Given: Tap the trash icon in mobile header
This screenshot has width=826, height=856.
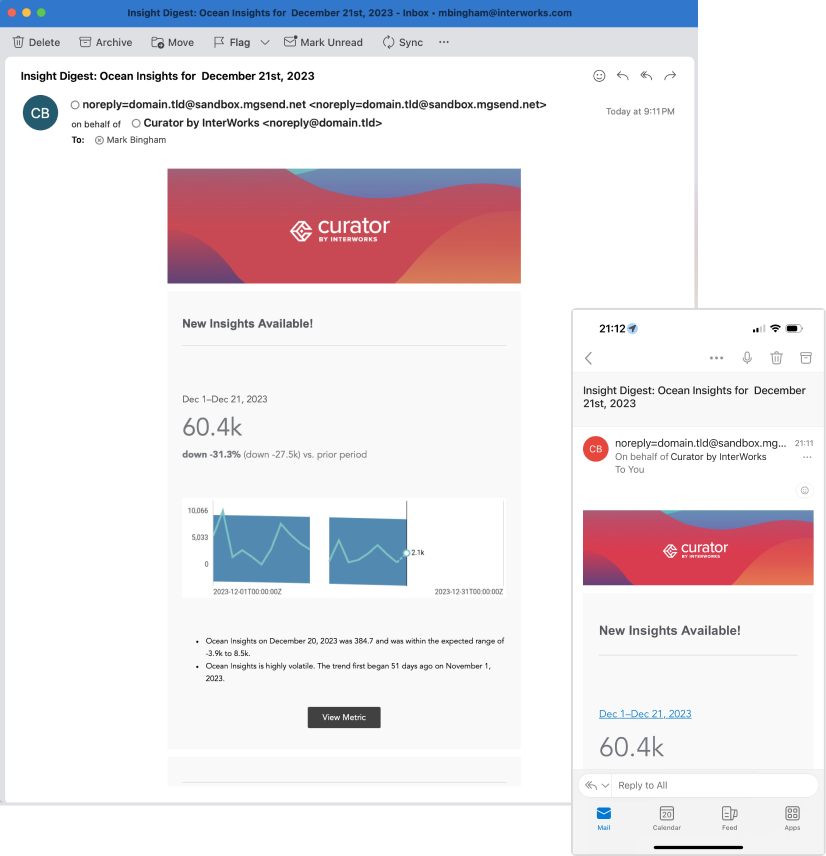Looking at the screenshot, I should tap(776, 358).
